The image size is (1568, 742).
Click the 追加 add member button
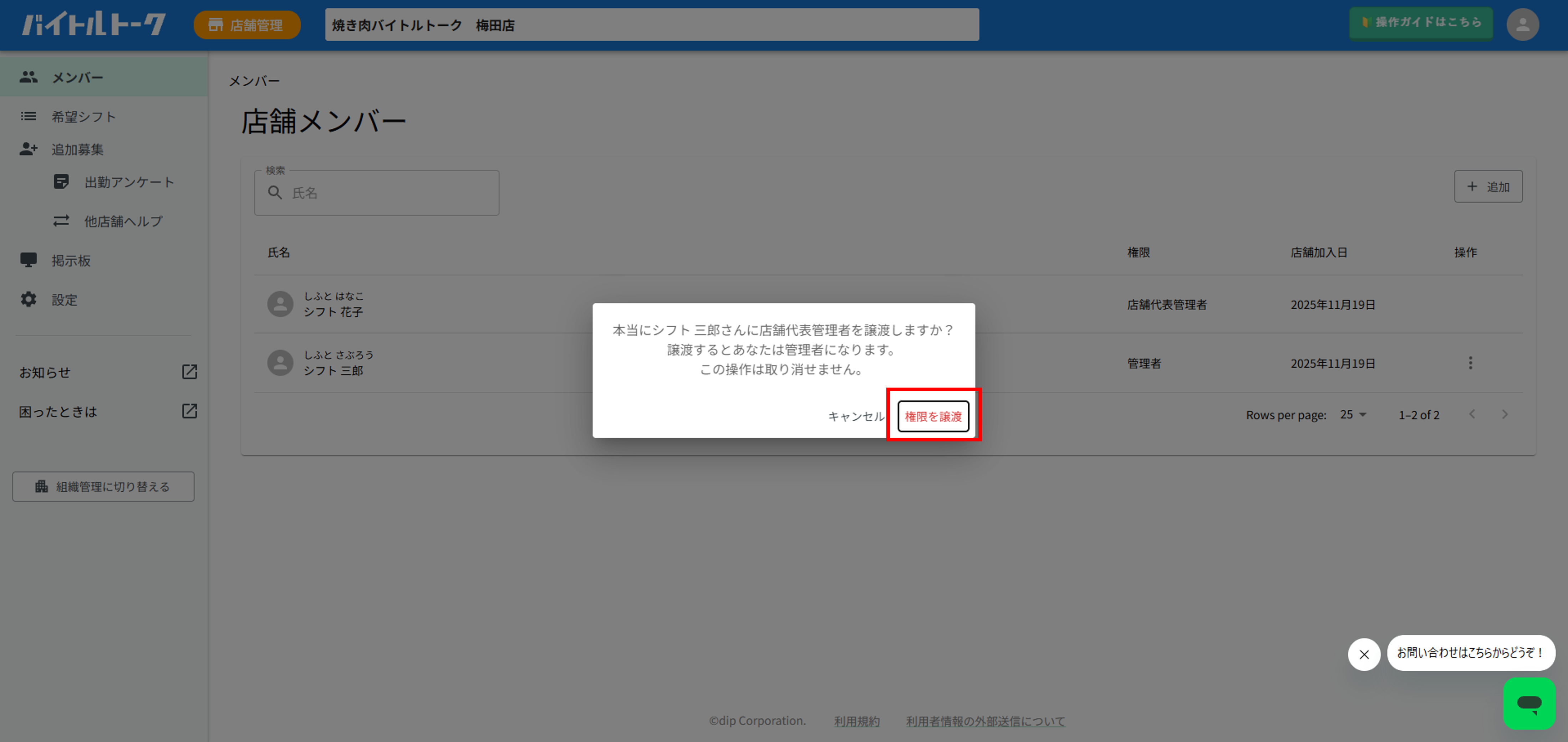1488,186
